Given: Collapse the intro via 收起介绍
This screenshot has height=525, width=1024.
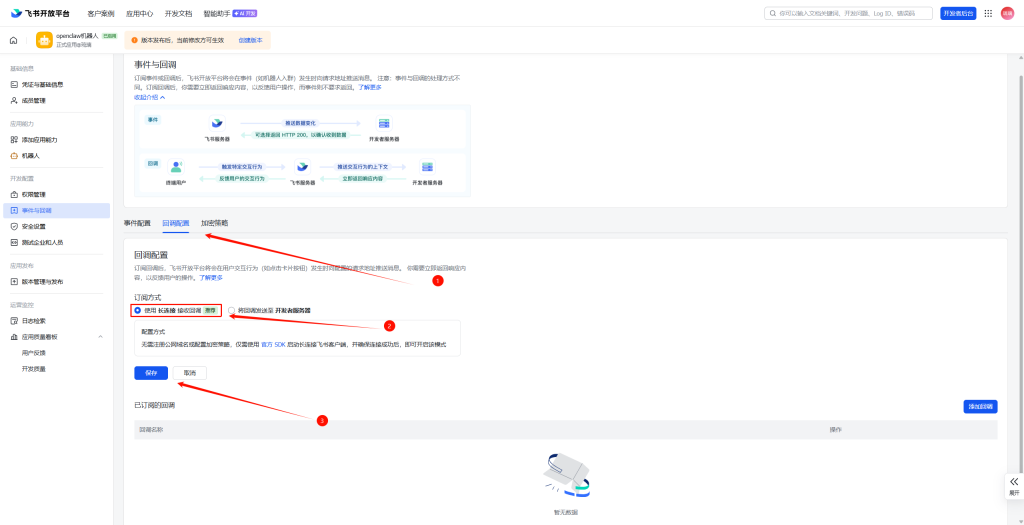Looking at the screenshot, I should pyautogui.click(x=150, y=97).
